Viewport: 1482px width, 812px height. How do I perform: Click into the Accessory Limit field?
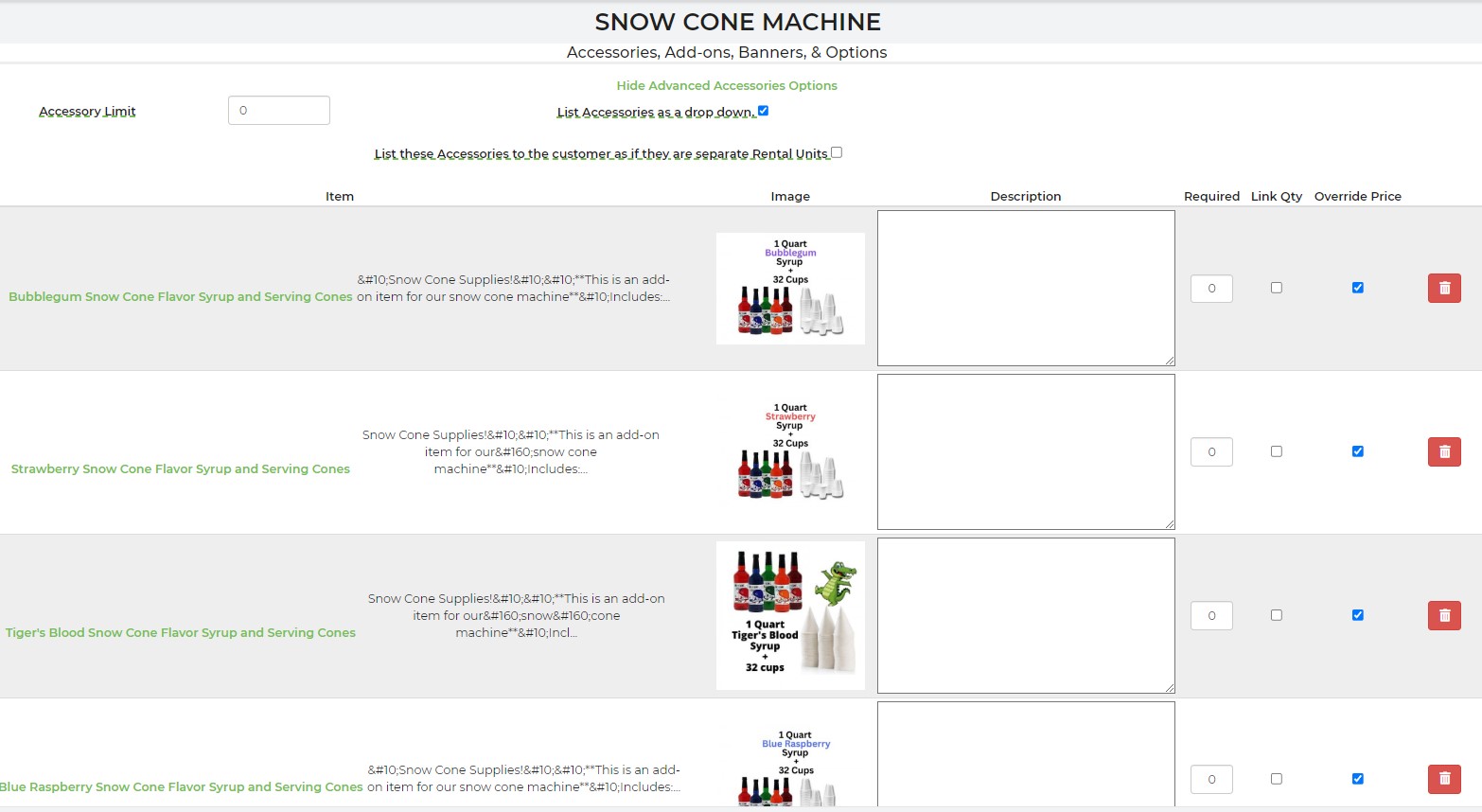tap(279, 111)
